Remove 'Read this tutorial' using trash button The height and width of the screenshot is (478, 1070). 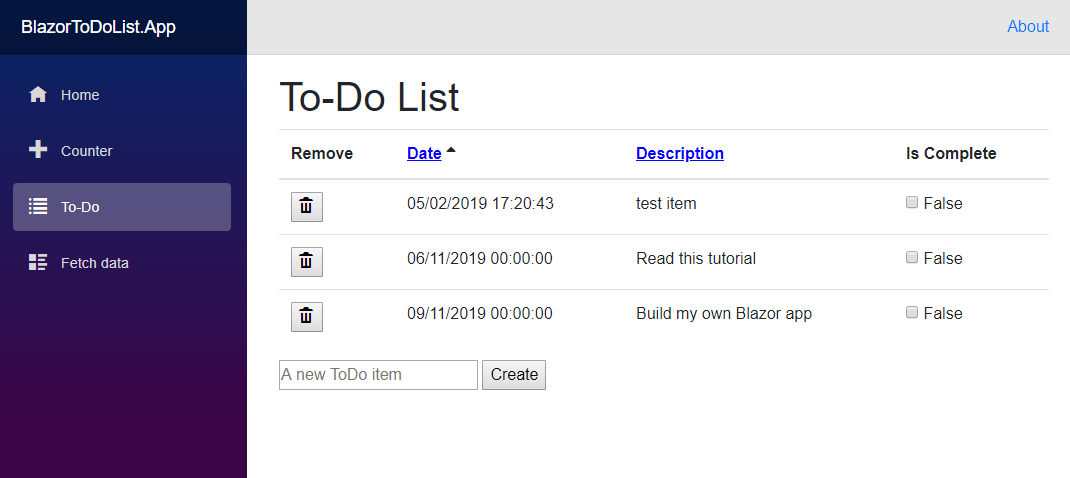click(307, 262)
